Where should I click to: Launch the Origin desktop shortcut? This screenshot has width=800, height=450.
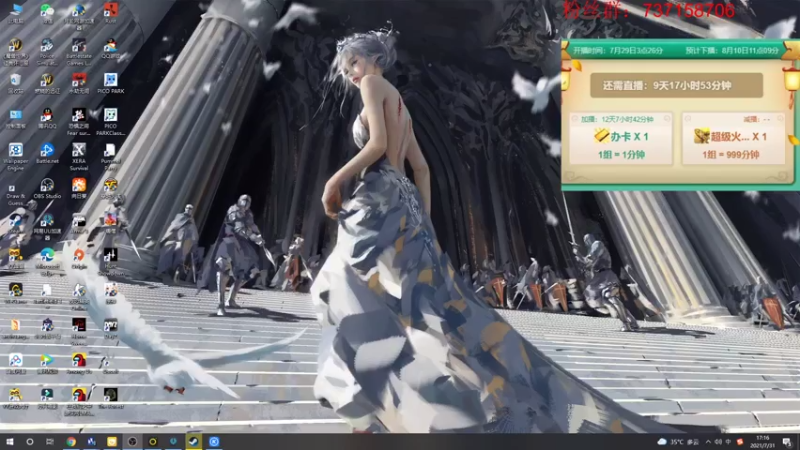[79, 258]
